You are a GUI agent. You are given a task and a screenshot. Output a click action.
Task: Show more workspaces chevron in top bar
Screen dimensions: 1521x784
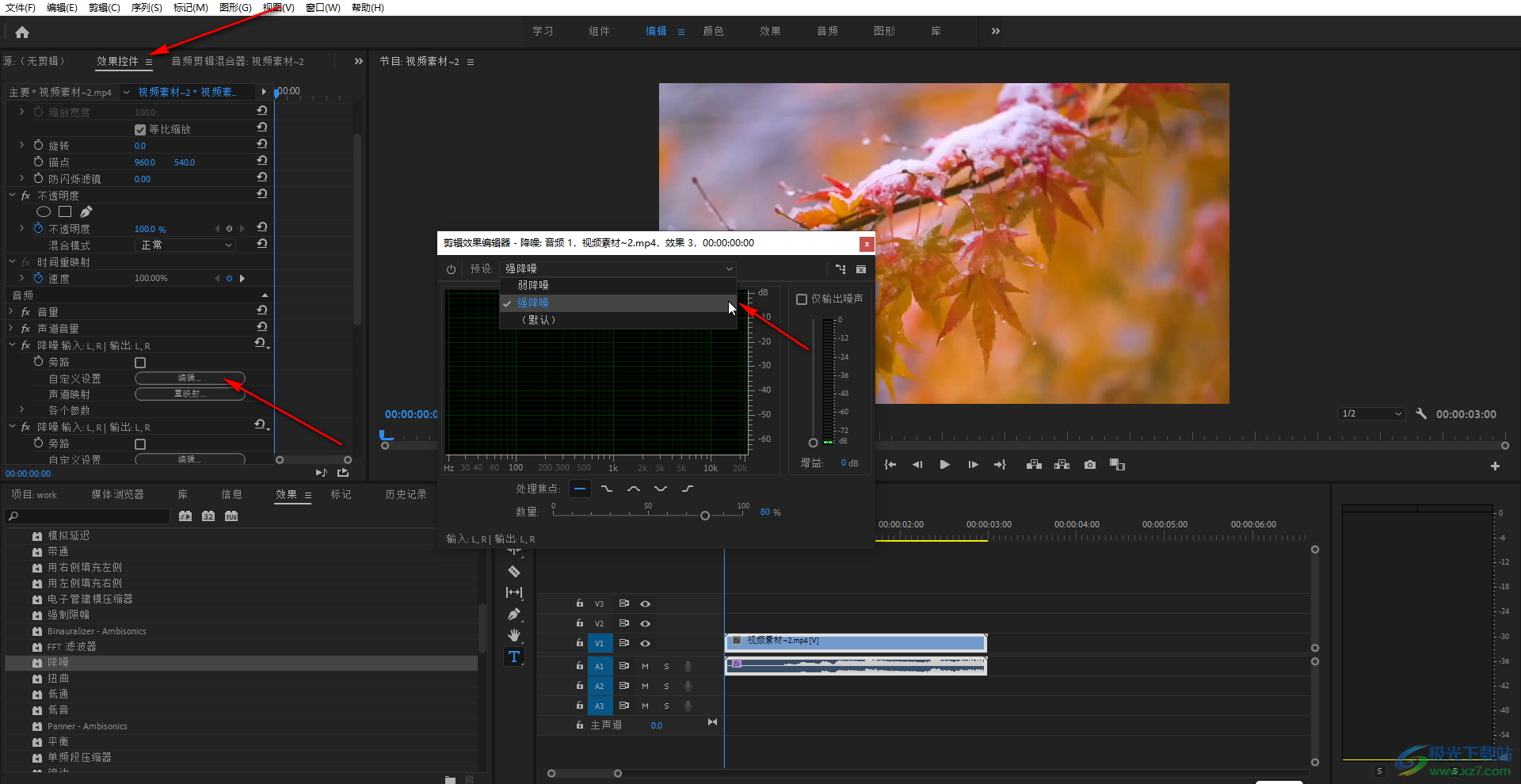click(996, 31)
